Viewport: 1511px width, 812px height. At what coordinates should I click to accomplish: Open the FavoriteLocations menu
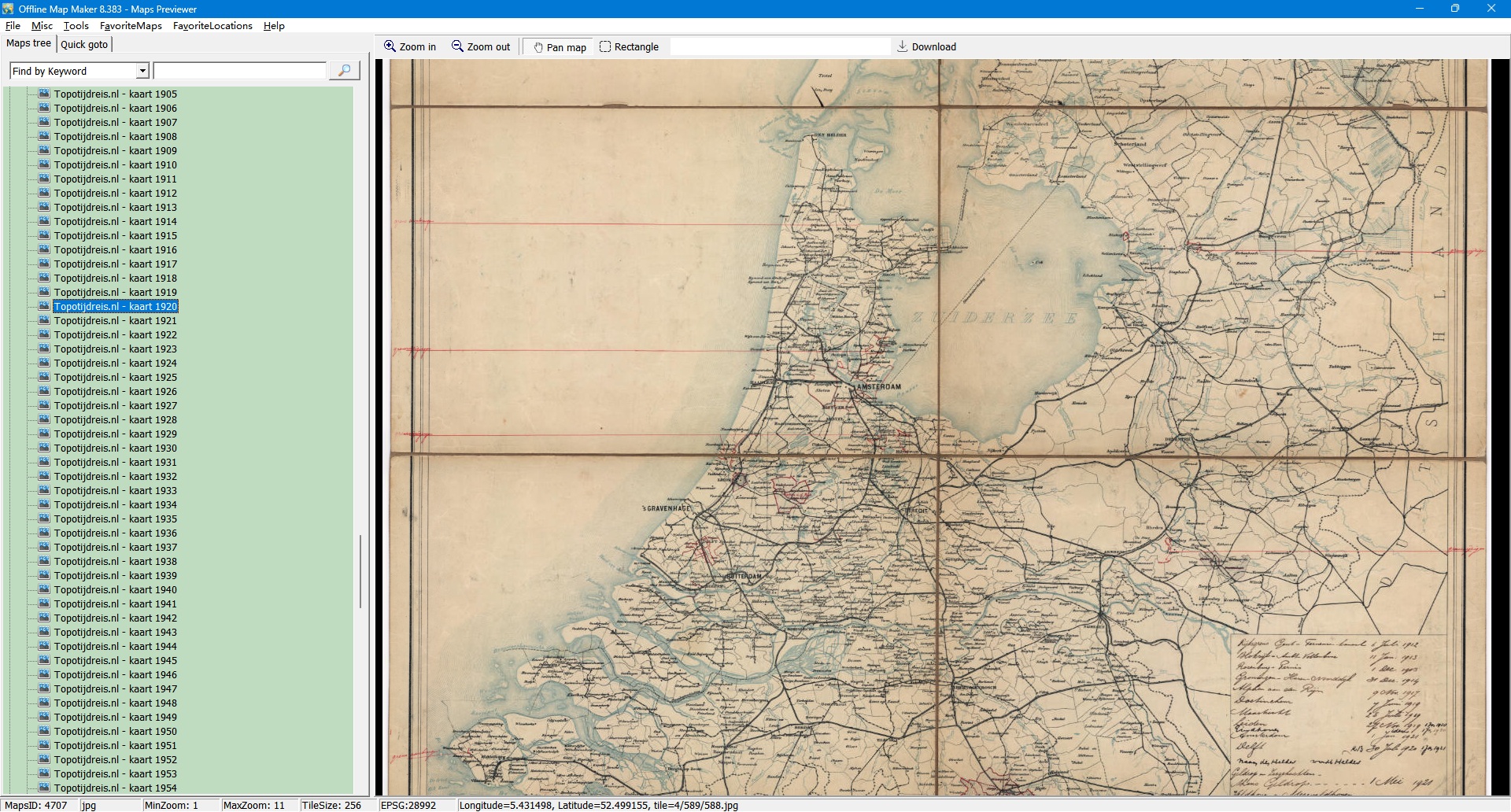pos(212,26)
